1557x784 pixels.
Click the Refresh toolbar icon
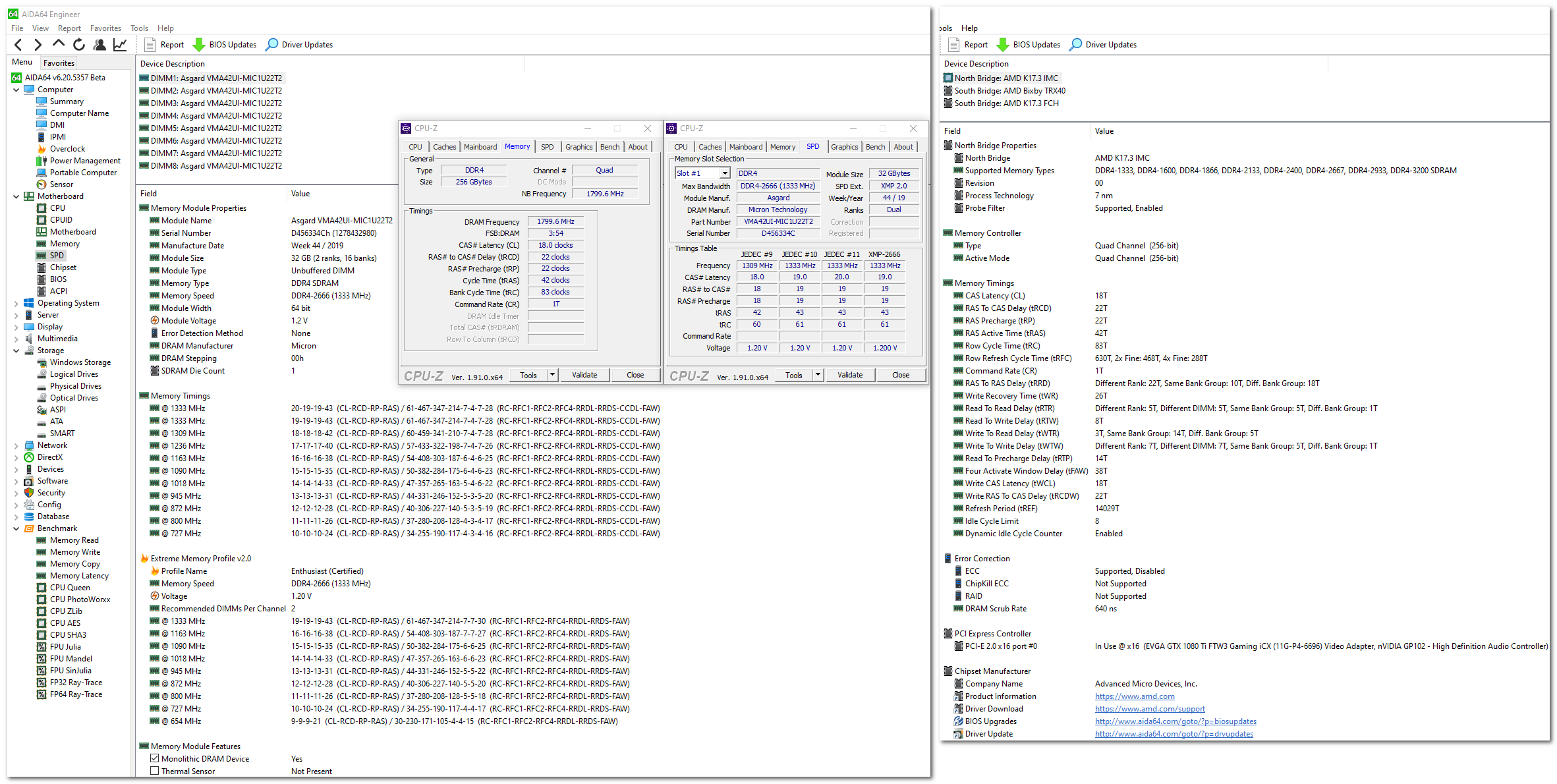click(79, 45)
